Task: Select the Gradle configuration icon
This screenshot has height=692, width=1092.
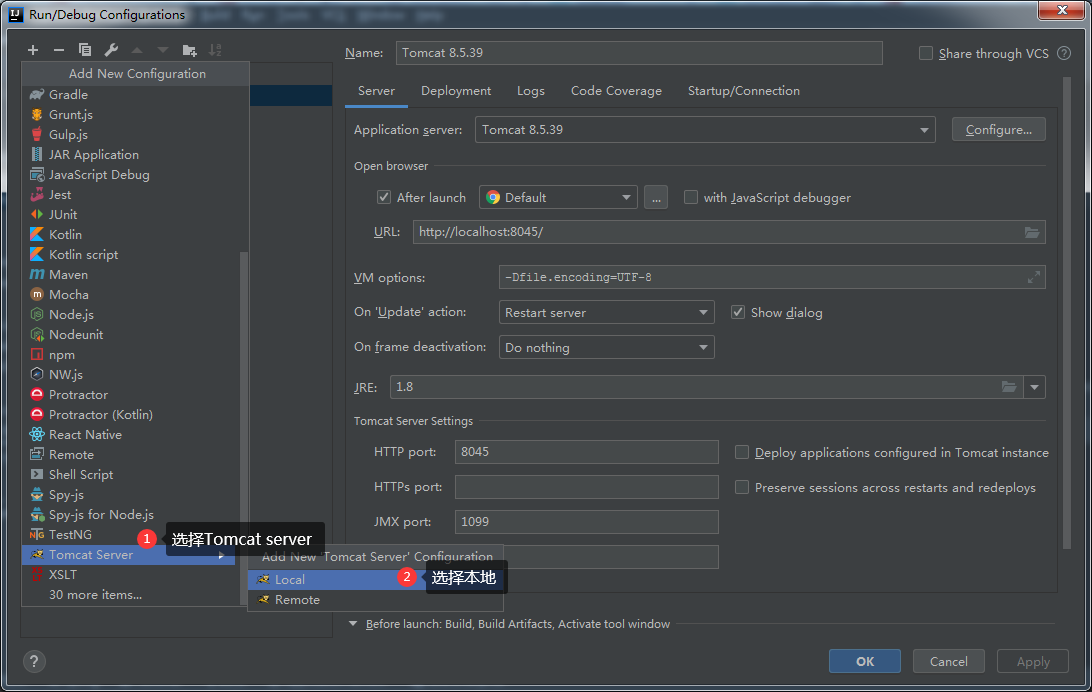Action: pyautogui.click(x=37, y=95)
